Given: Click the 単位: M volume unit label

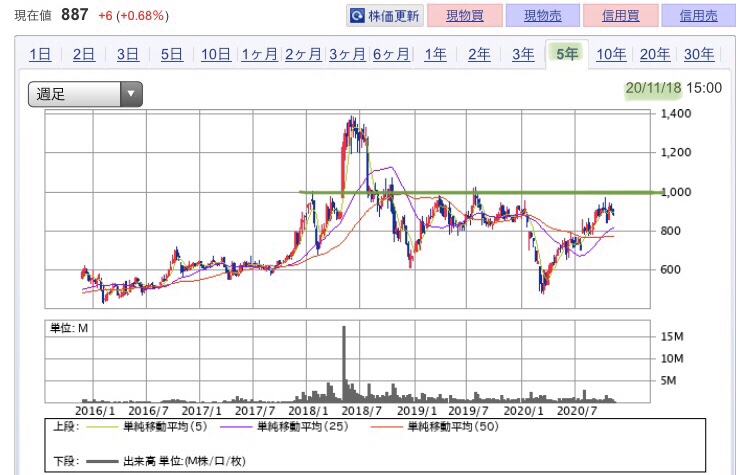Looking at the screenshot, I should [69, 328].
